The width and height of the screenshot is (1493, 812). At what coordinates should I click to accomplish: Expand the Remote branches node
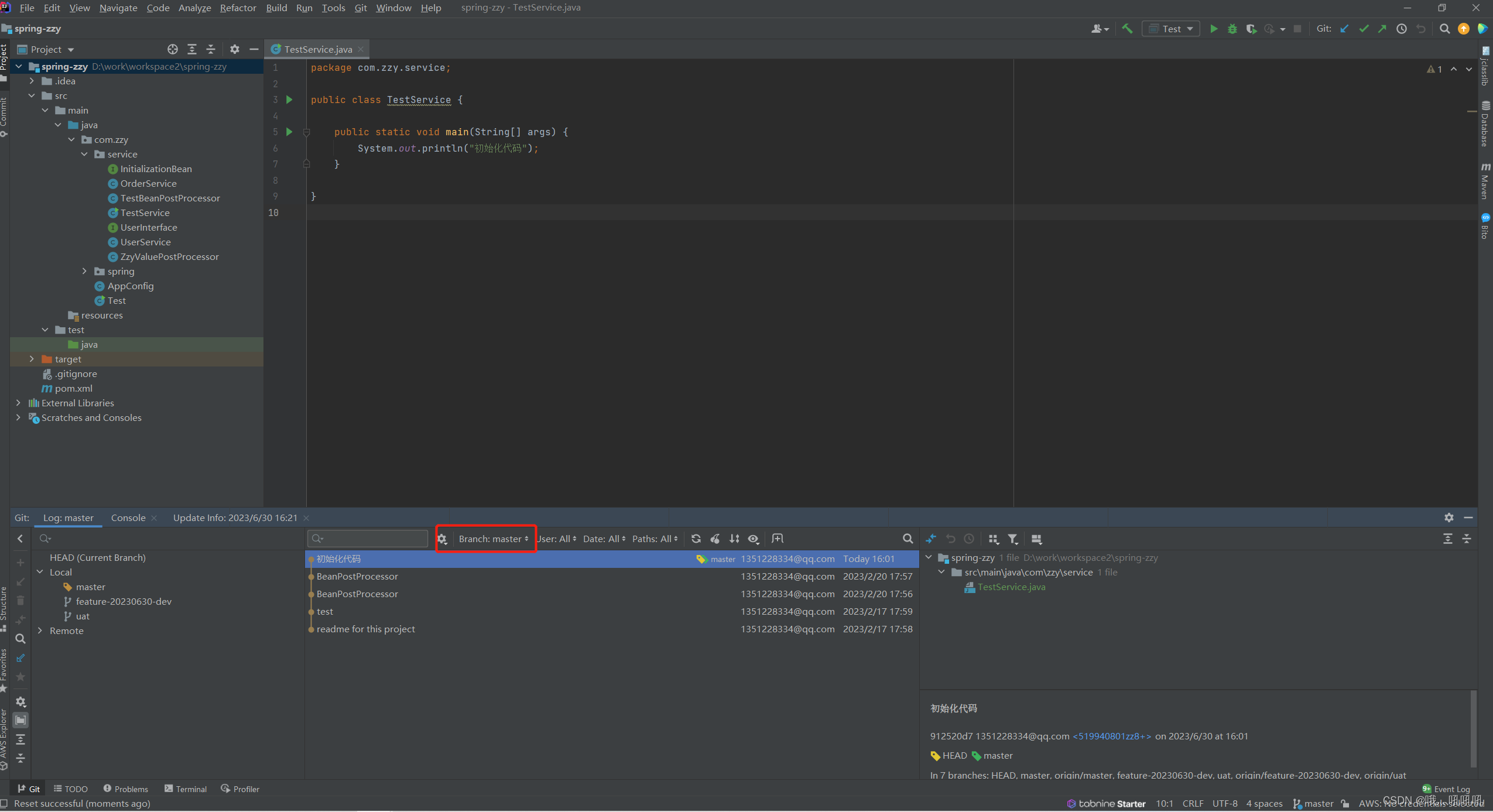coord(40,631)
